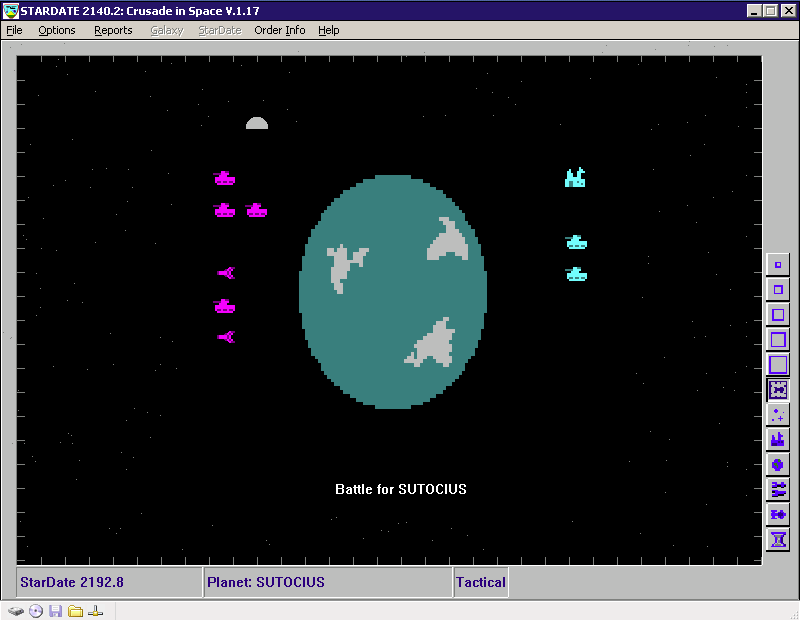Choose the middle-sized square zoom button
Image resolution: width=800 pixels, height=621 pixels.
coord(778,315)
